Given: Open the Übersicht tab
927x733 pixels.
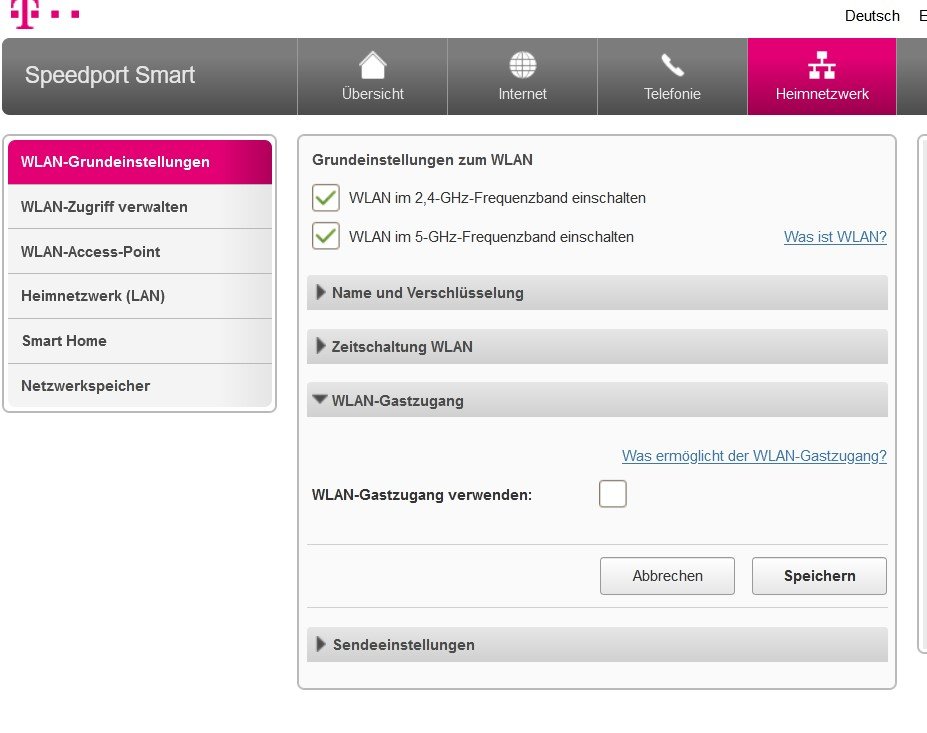Looking at the screenshot, I should click(372, 77).
